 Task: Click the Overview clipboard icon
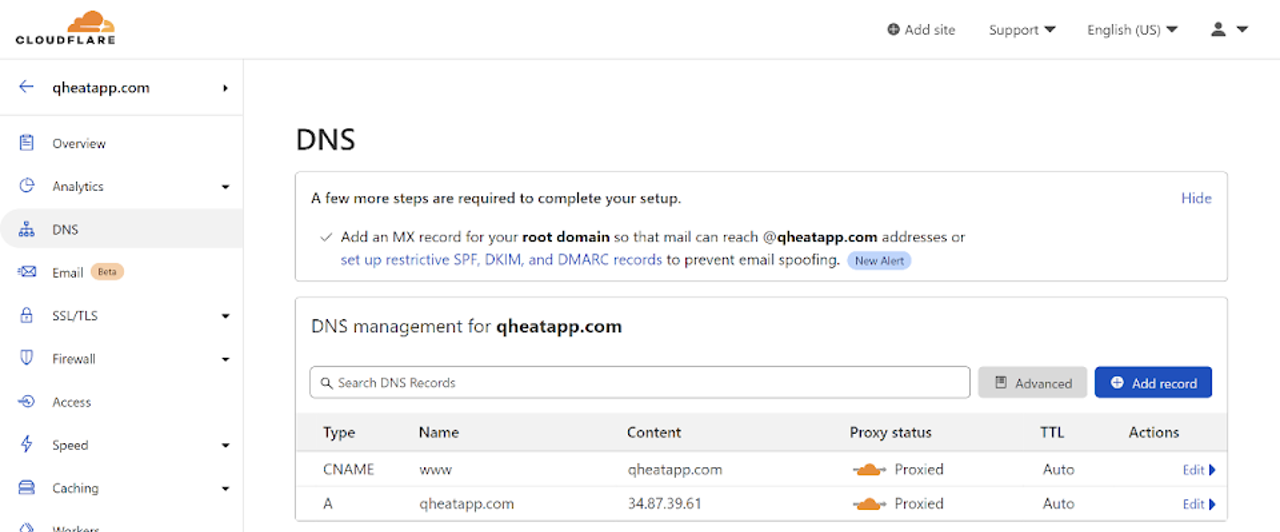click(27, 143)
